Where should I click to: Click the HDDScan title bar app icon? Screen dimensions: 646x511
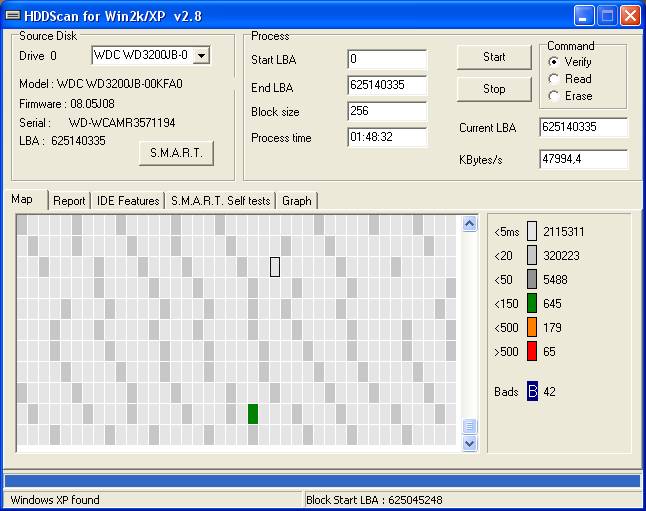click(x=13, y=16)
